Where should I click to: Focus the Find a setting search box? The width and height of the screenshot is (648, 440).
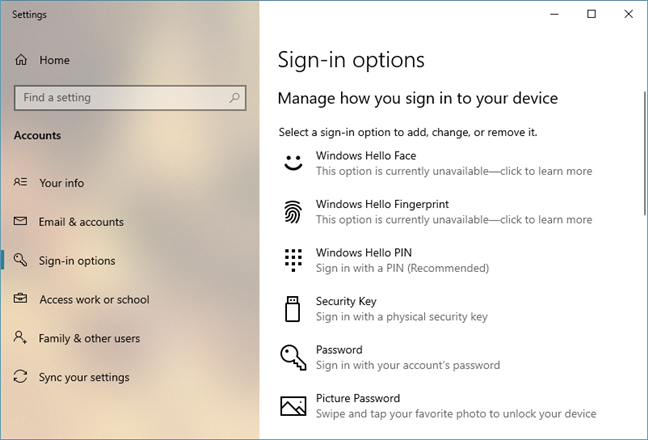point(130,98)
